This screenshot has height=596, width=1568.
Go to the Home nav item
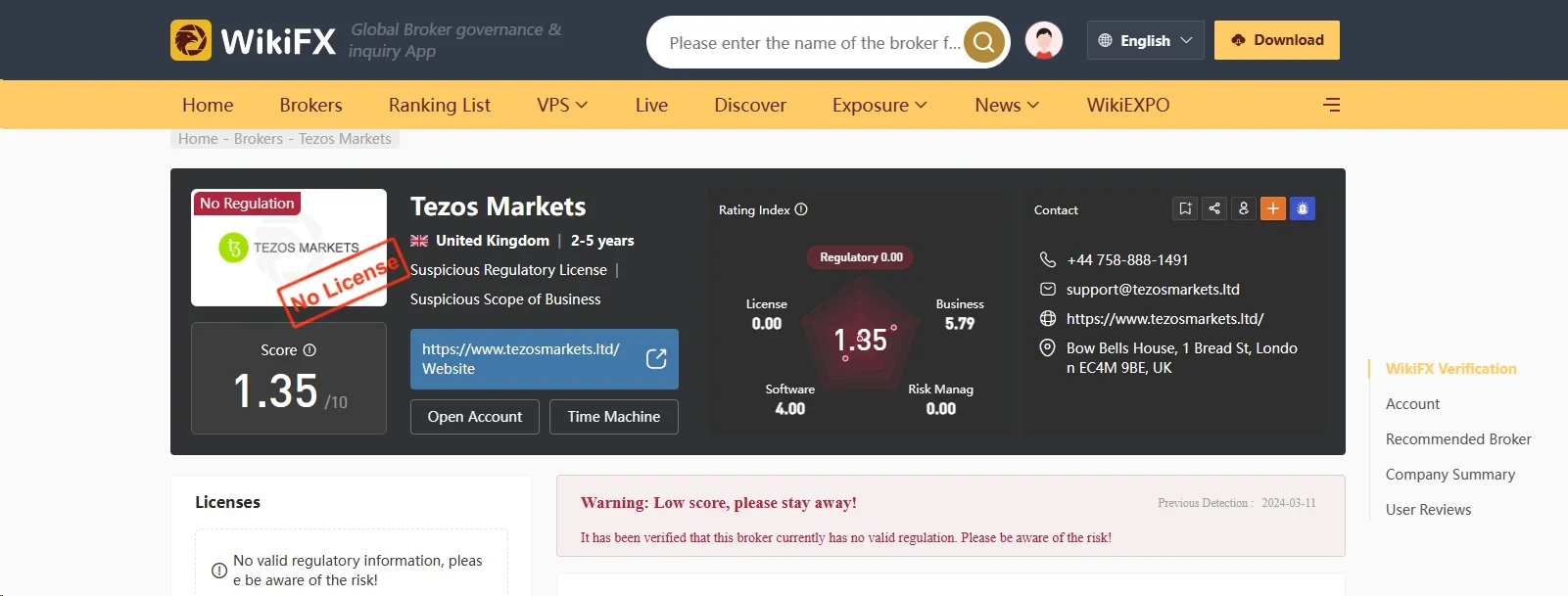coord(208,105)
